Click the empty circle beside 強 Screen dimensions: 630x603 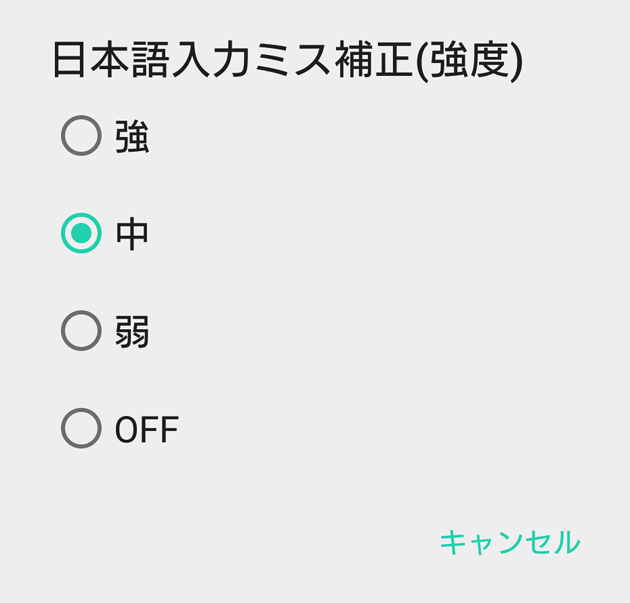(81, 136)
